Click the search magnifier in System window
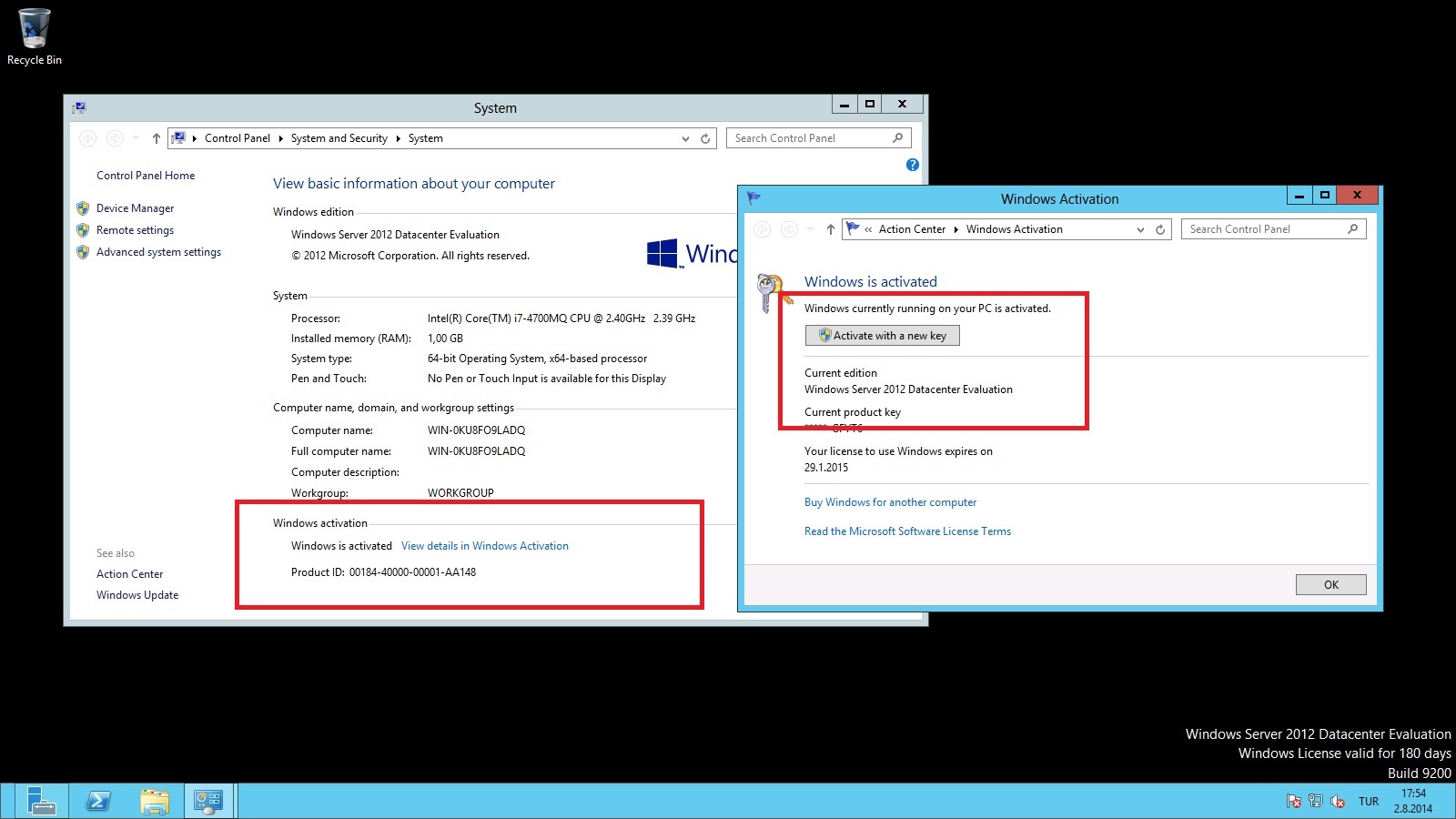The height and width of the screenshot is (819, 1456). pos(897,138)
